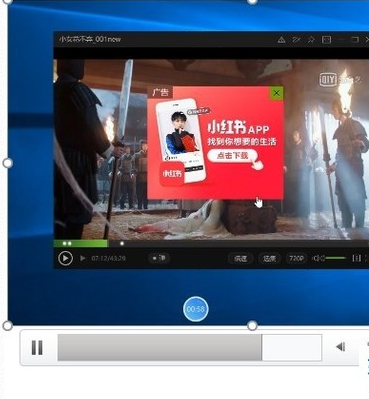Click the volume speaker icon of media bar

(340, 347)
